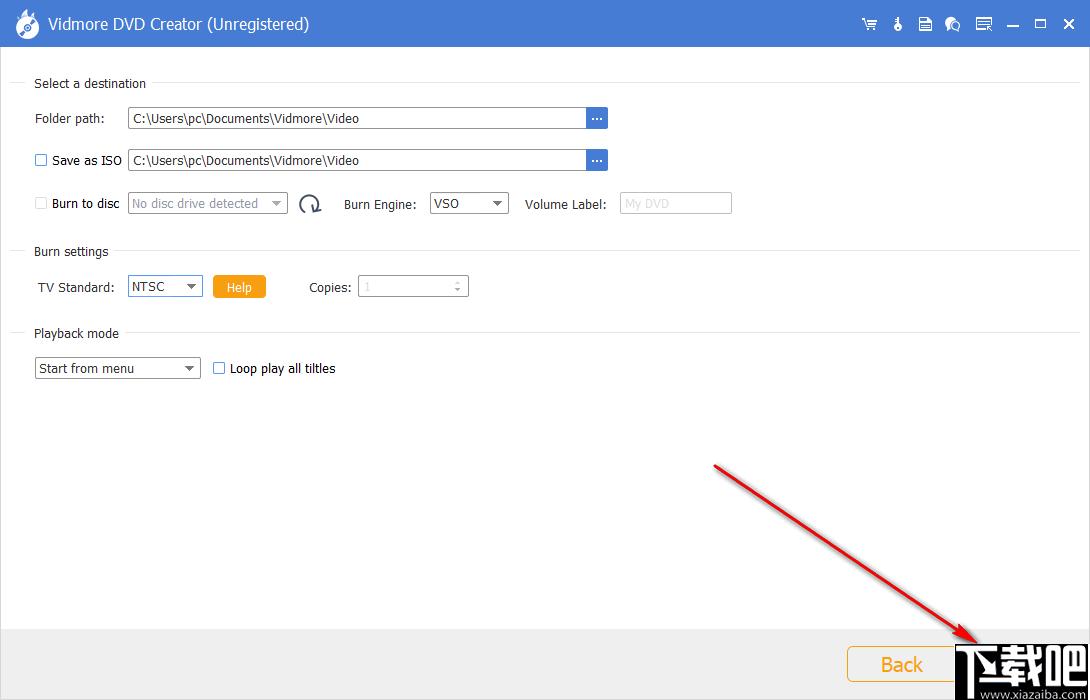
Task: Tick the Burn to disc checkbox
Action: pyautogui.click(x=41, y=204)
